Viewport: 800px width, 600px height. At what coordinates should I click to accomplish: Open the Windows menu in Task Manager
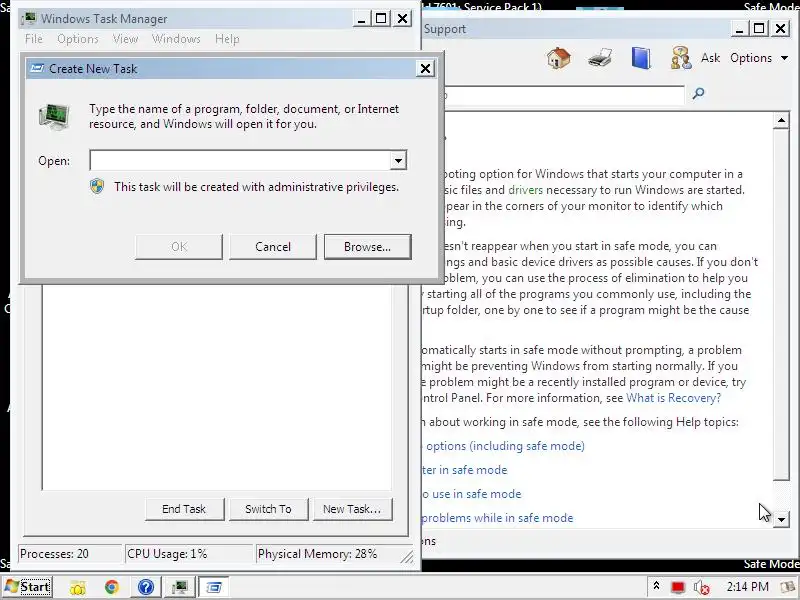coord(176,39)
